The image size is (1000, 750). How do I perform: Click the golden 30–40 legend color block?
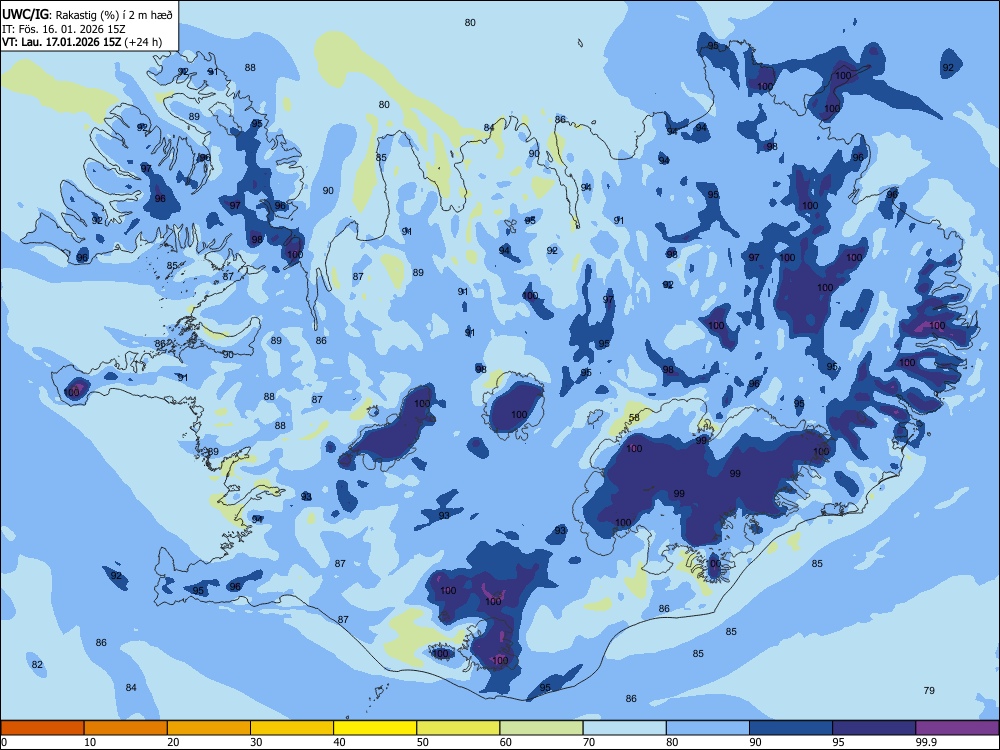292,728
